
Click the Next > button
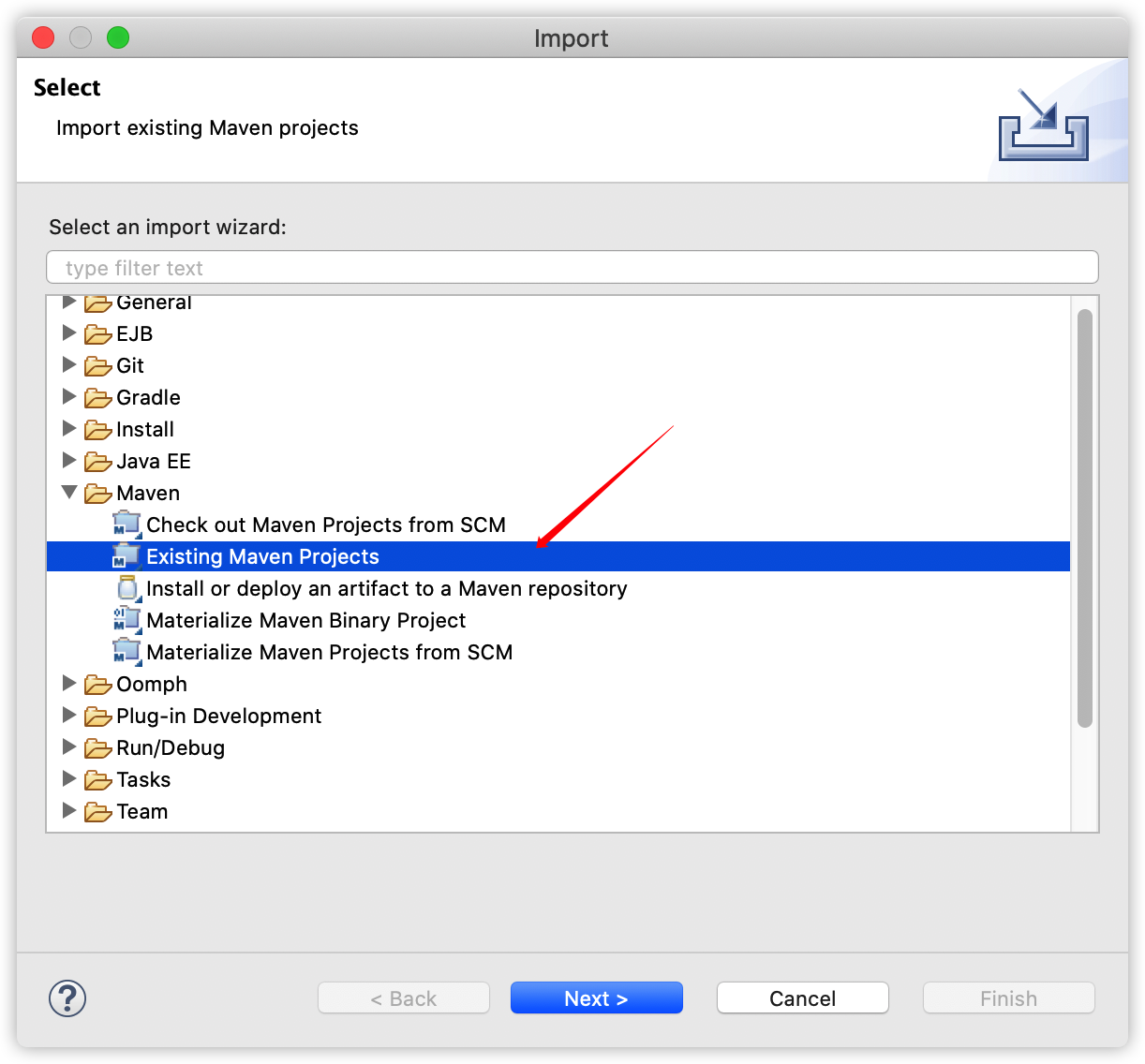click(x=596, y=998)
